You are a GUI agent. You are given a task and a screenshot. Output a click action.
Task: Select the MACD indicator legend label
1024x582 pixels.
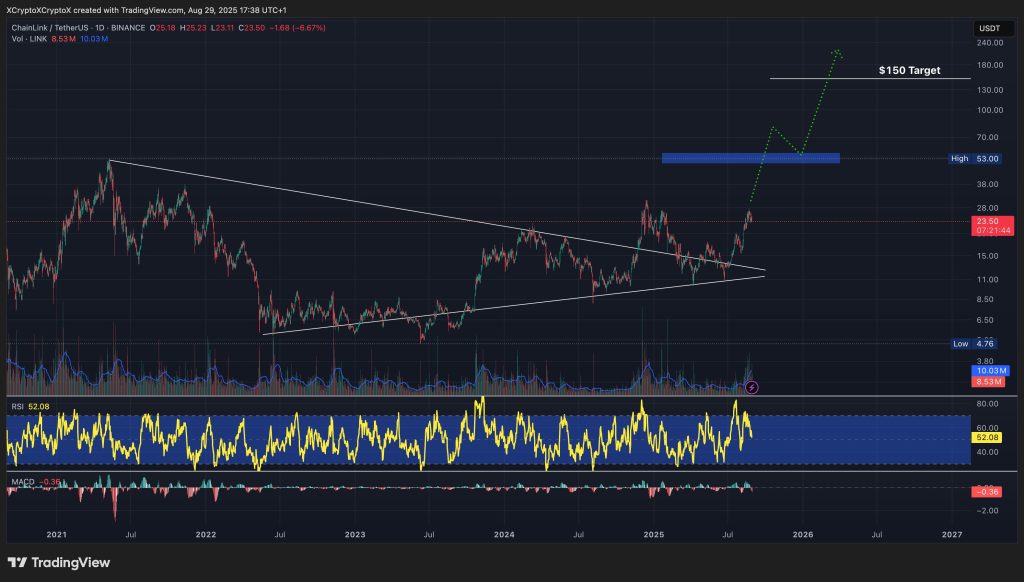21,482
